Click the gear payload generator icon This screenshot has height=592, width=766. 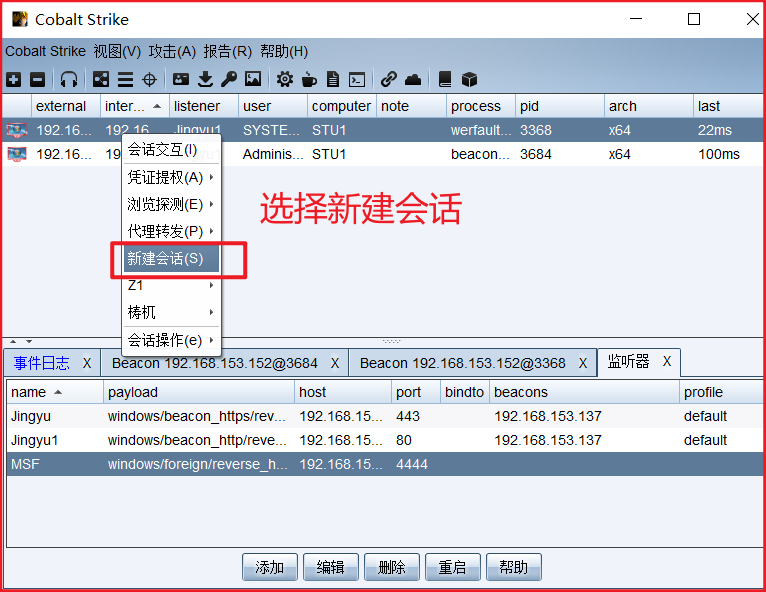point(284,79)
